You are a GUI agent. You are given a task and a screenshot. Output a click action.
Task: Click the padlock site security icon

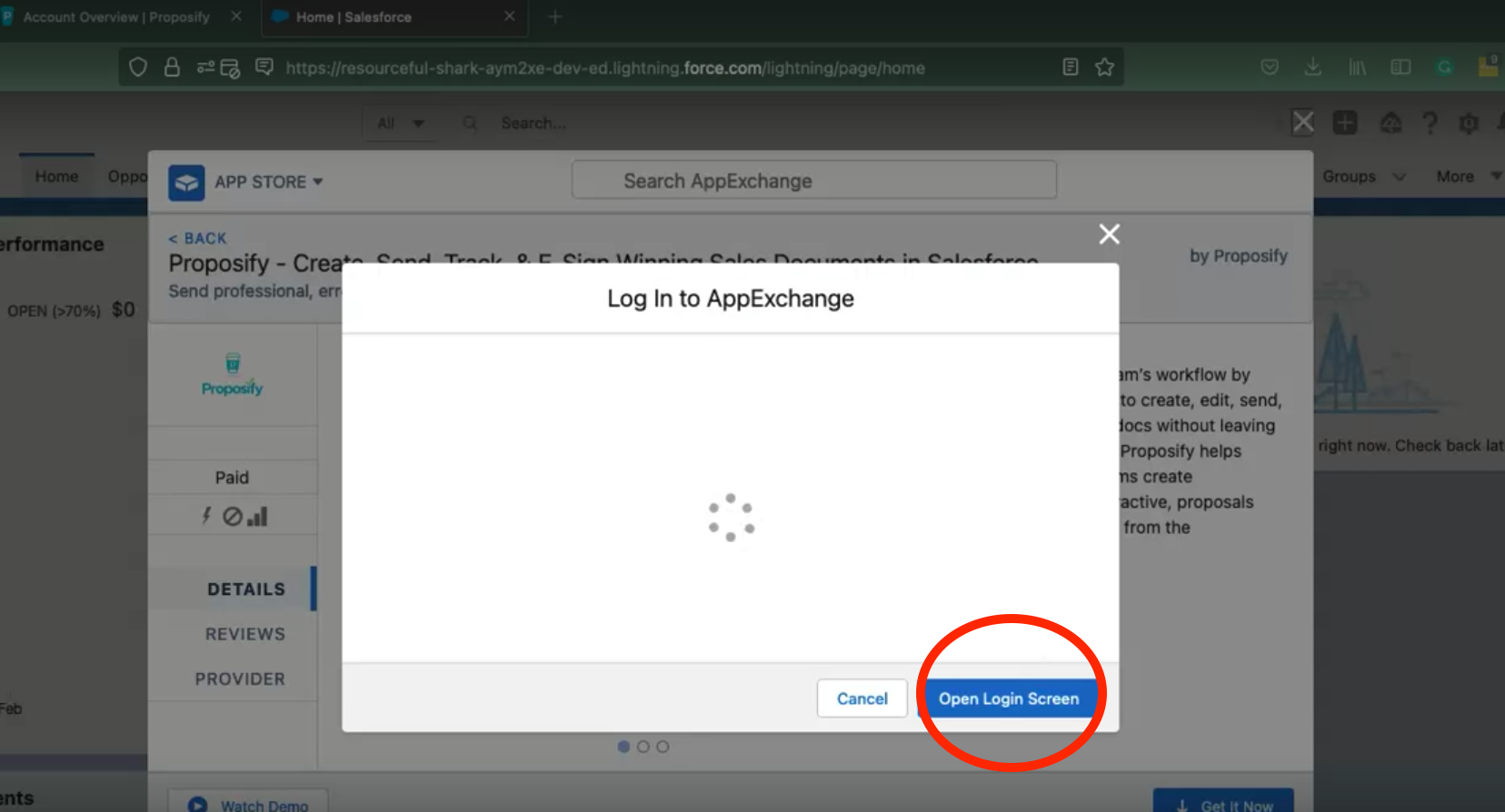click(172, 67)
